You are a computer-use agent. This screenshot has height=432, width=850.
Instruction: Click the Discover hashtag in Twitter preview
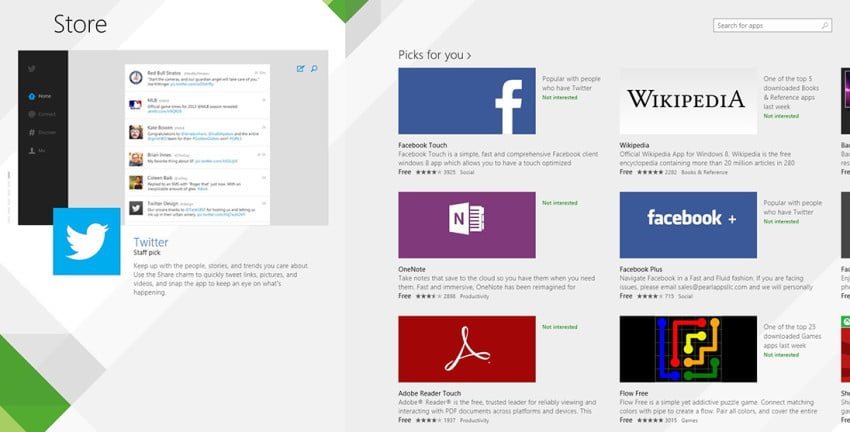click(42, 132)
